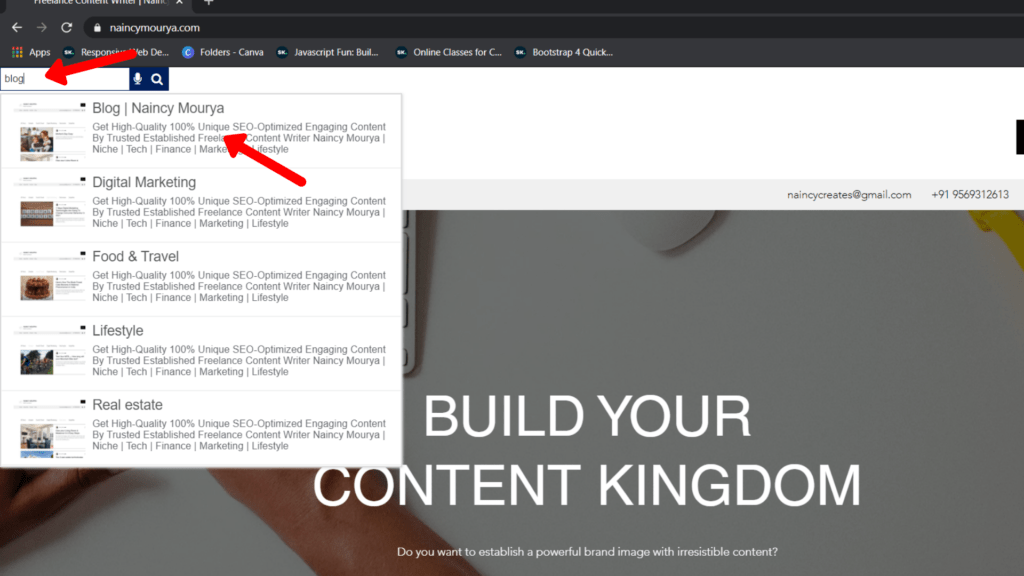Click the naincycreates@gmail.com email link

click(849, 195)
